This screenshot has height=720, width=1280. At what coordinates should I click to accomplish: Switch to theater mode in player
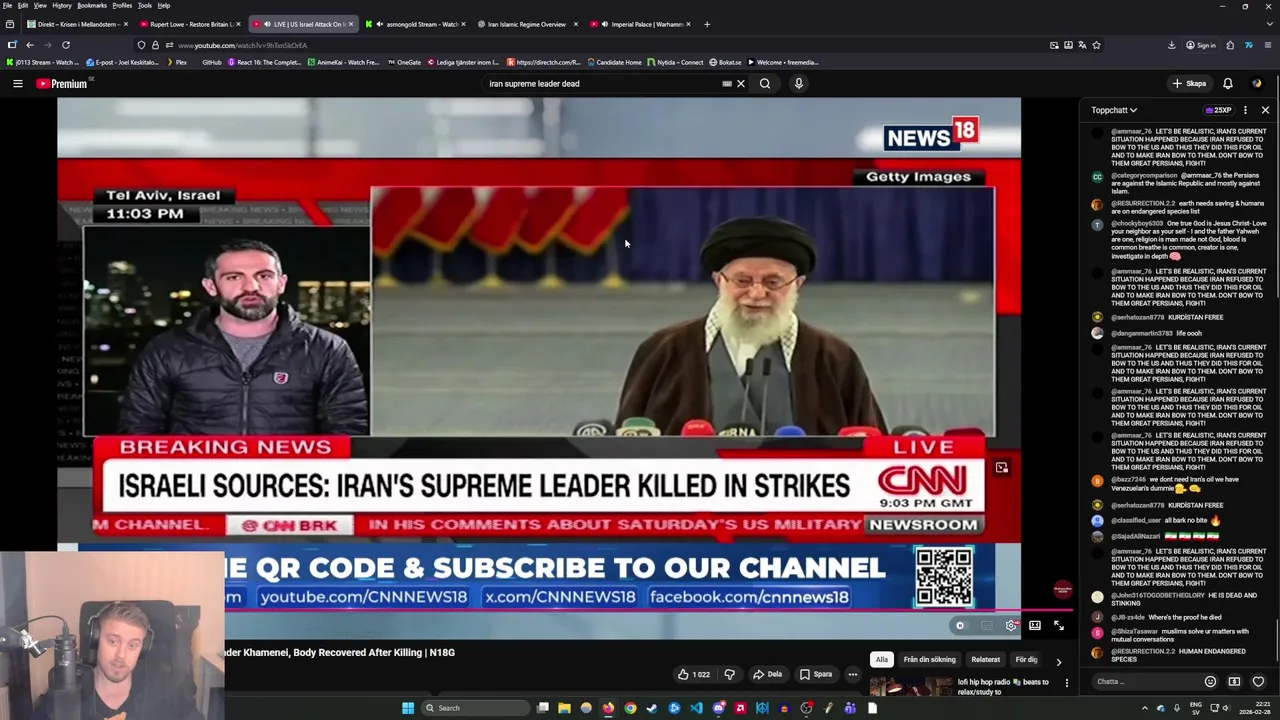coord(1035,626)
